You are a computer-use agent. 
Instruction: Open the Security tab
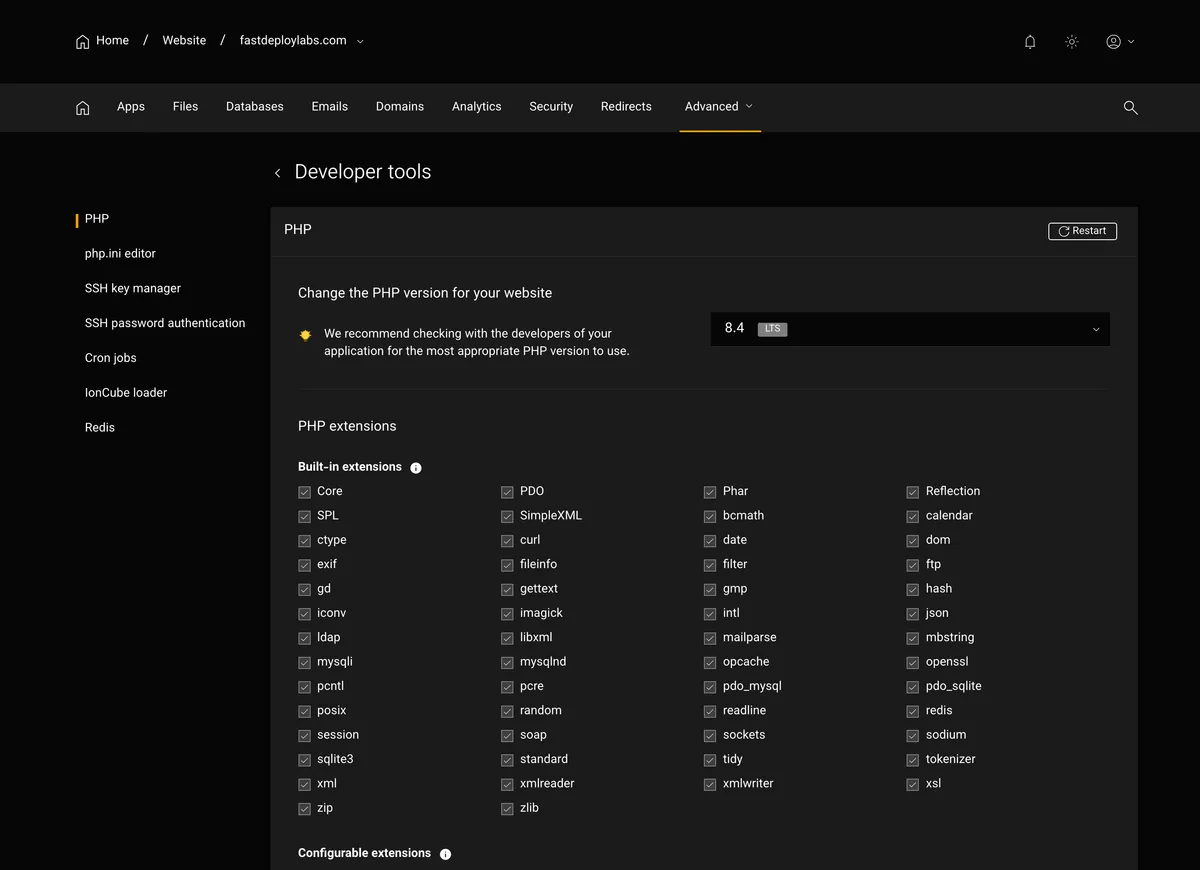(551, 106)
